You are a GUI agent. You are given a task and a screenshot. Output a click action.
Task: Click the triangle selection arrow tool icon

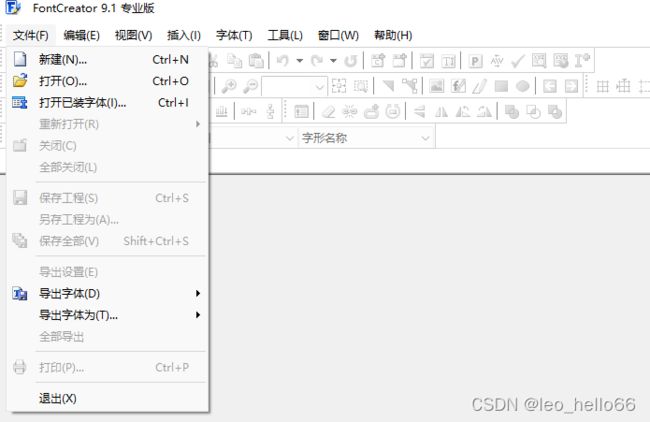388,86
